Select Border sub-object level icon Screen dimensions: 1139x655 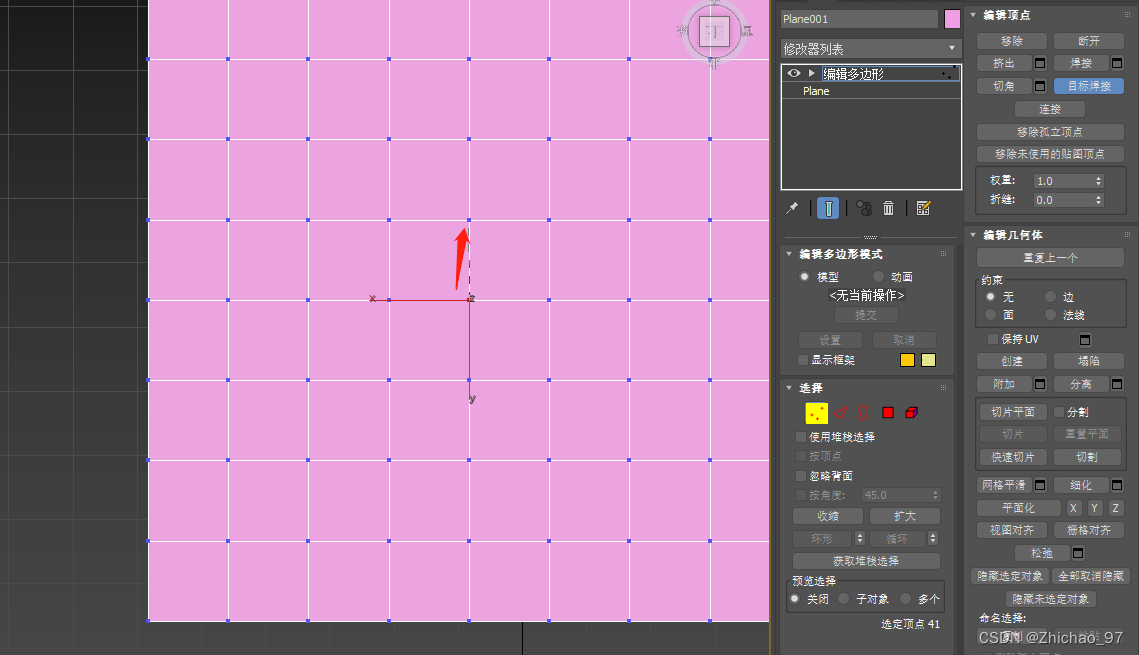coord(863,413)
